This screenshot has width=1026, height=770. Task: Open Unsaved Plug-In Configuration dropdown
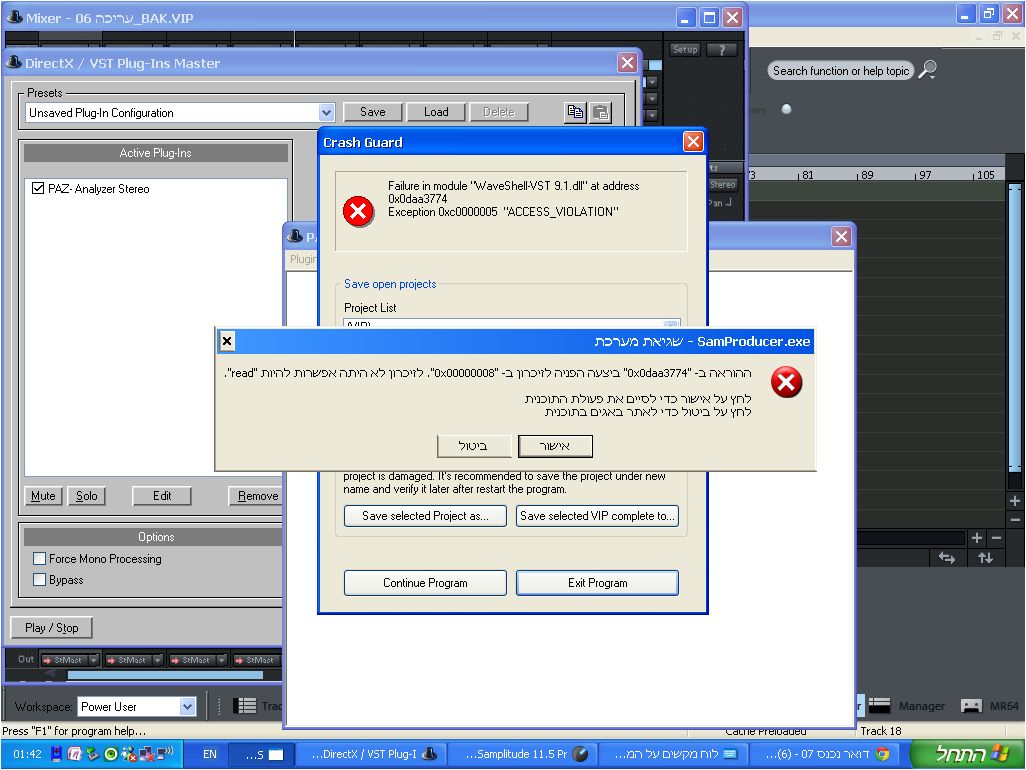pyautogui.click(x=327, y=113)
